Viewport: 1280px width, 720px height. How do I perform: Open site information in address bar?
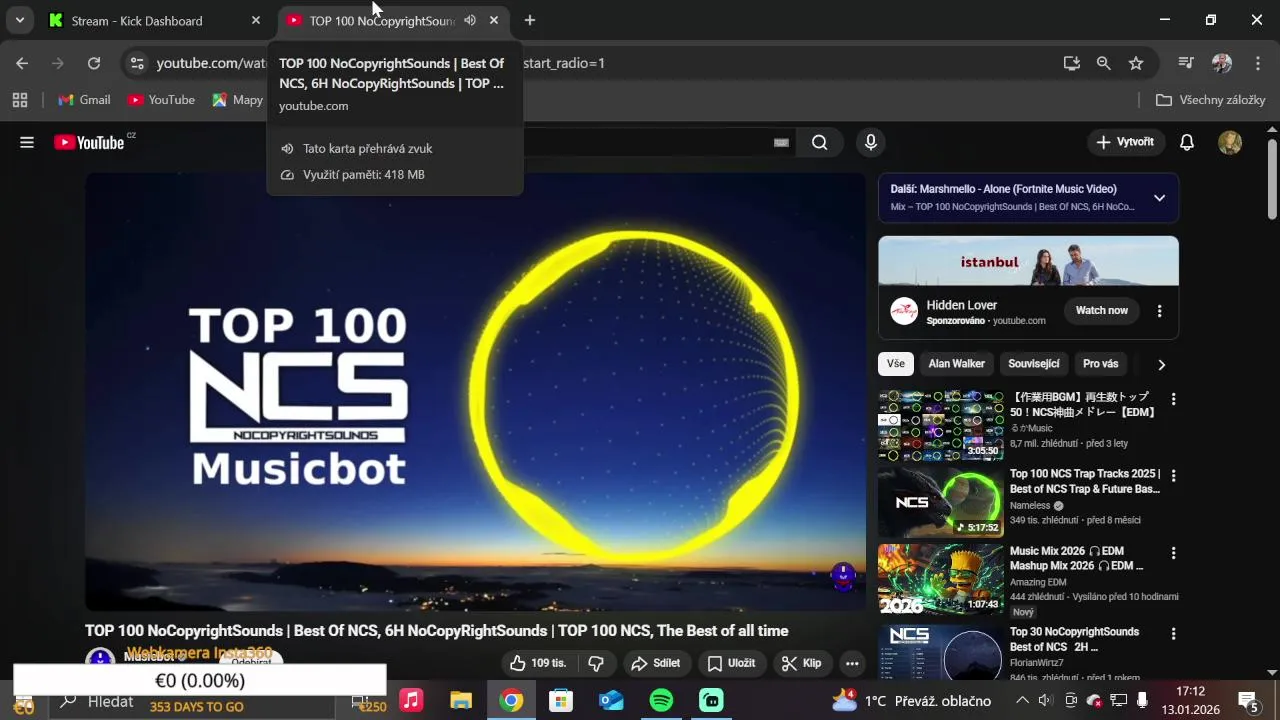click(138, 63)
